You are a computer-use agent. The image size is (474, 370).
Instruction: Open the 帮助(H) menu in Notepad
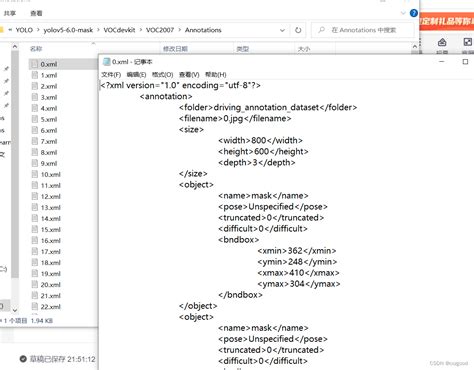click(x=216, y=74)
